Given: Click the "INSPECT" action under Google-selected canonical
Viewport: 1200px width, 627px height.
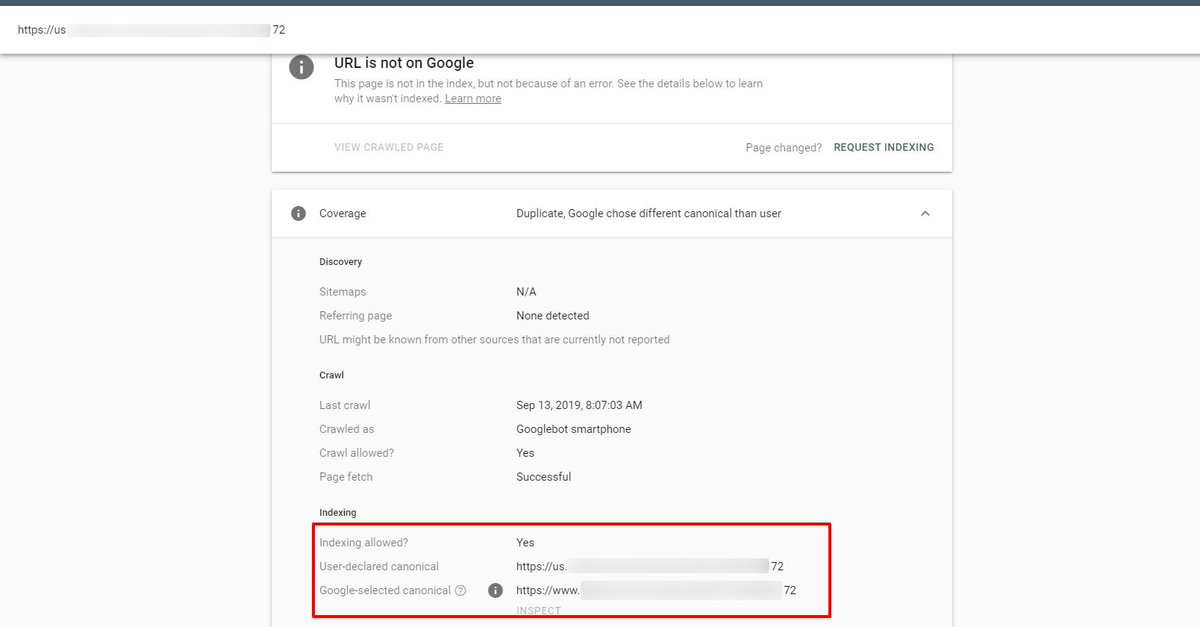Looking at the screenshot, I should click(x=538, y=610).
